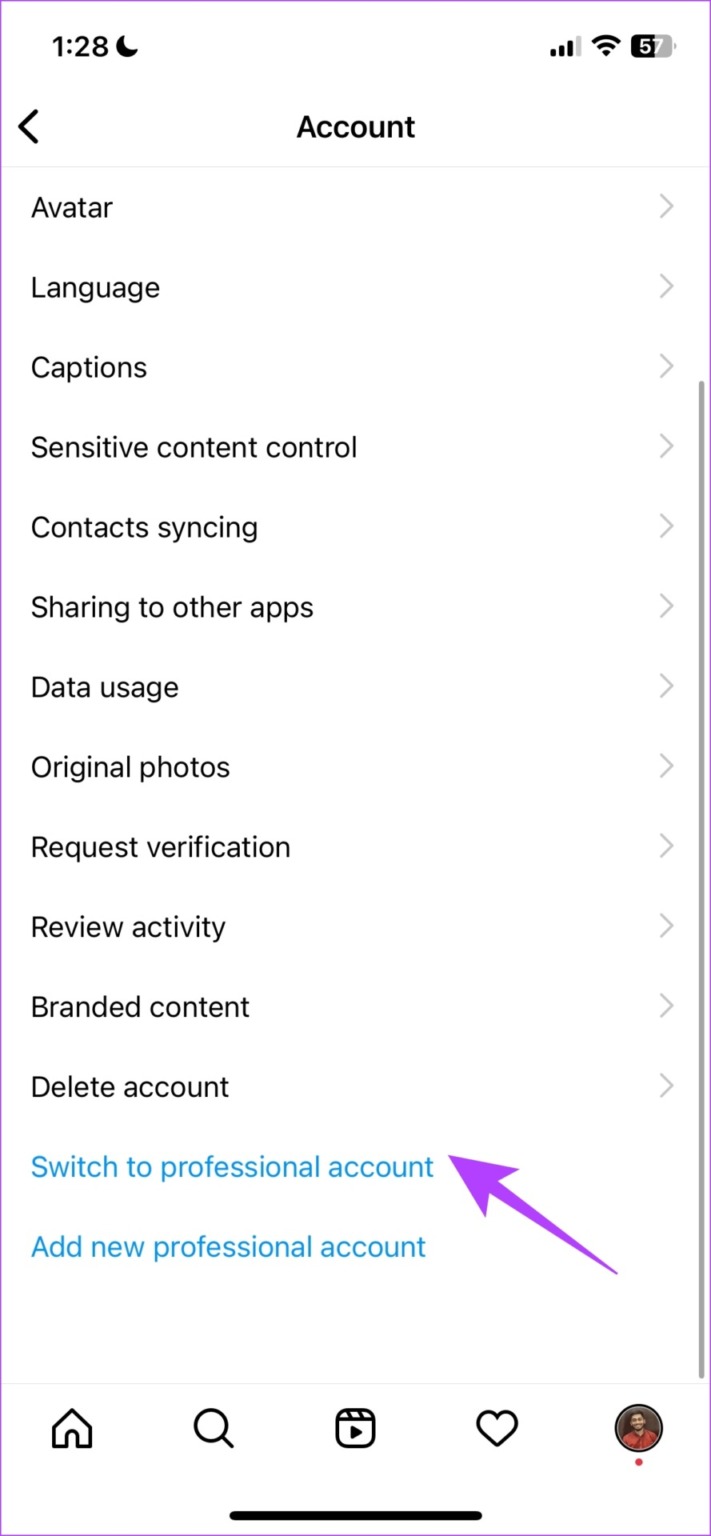Open Reels from the bottom navigation
This screenshot has width=711, height=1536.
coord(355,1428)
